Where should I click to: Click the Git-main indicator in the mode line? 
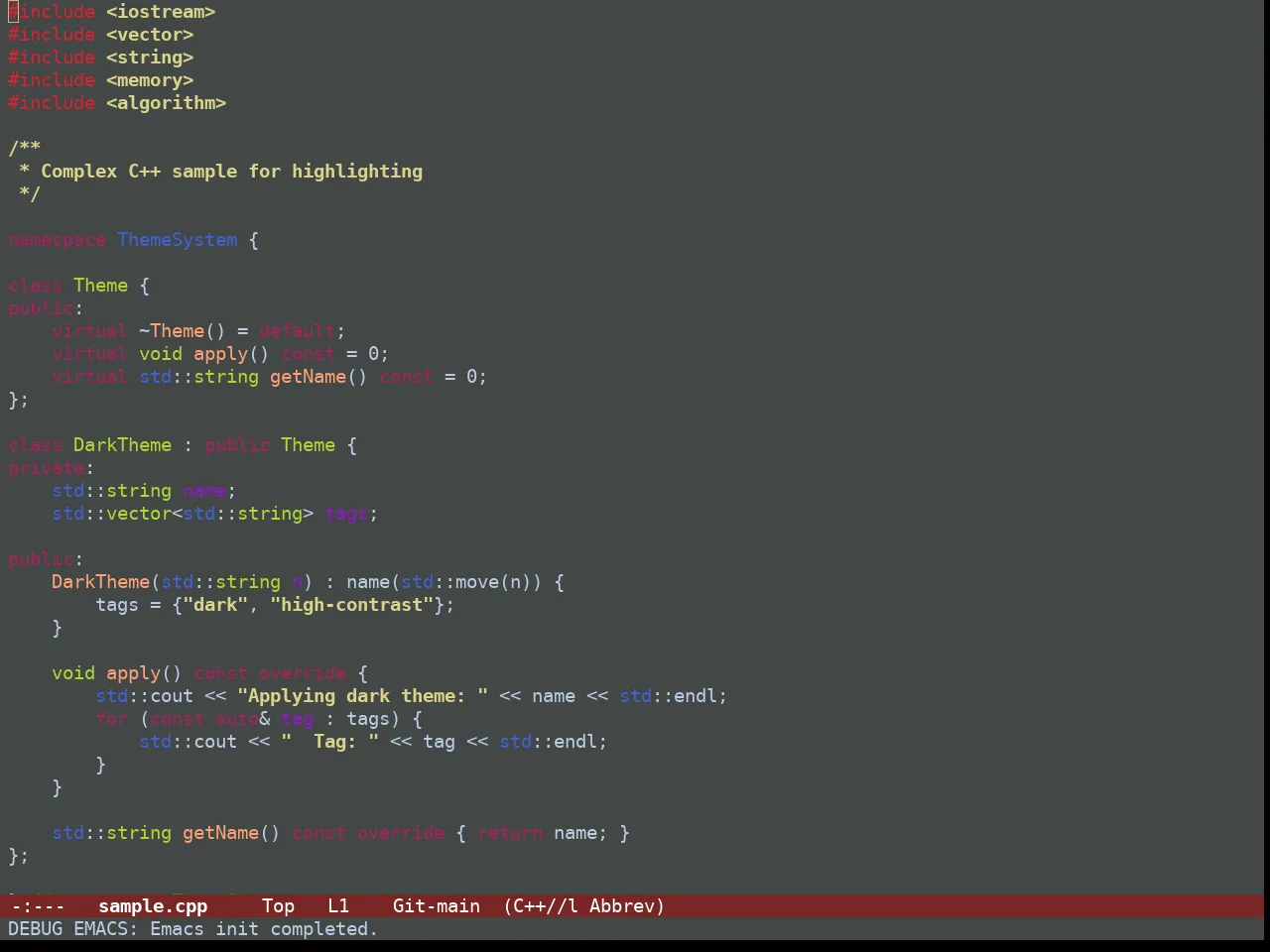[x=437, y=905]
